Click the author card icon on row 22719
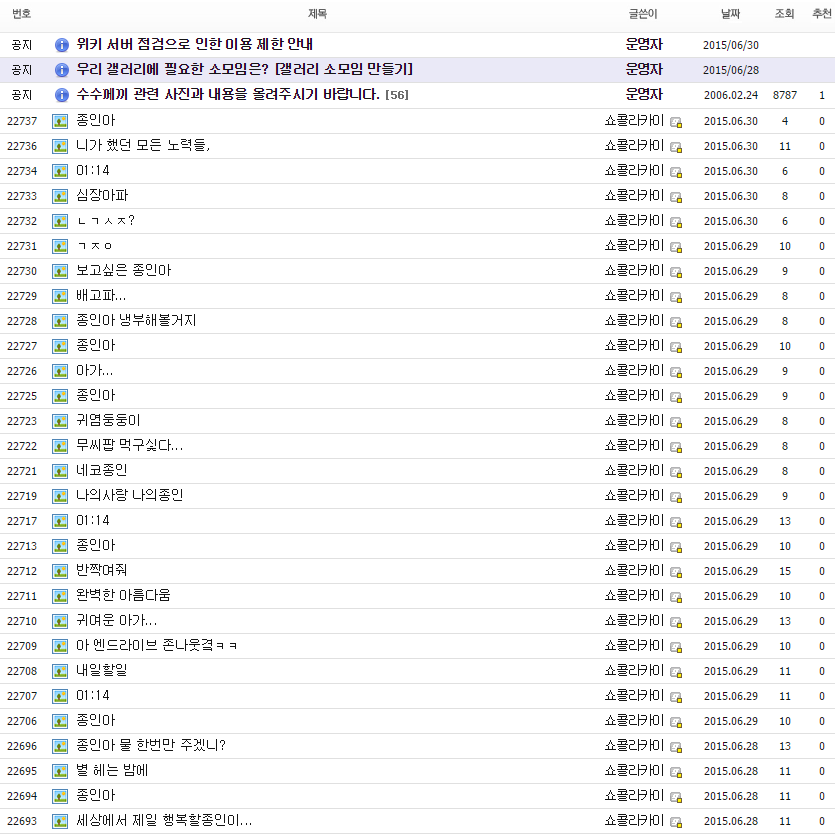Image resolution: width=837 pixels, height=834 pixels. point(676,497)
